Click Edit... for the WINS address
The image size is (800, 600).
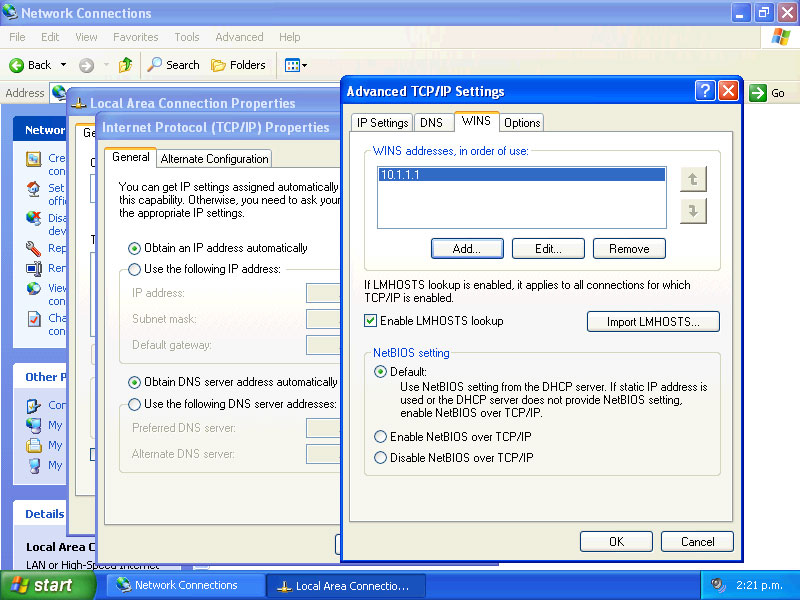pos(548,249)
